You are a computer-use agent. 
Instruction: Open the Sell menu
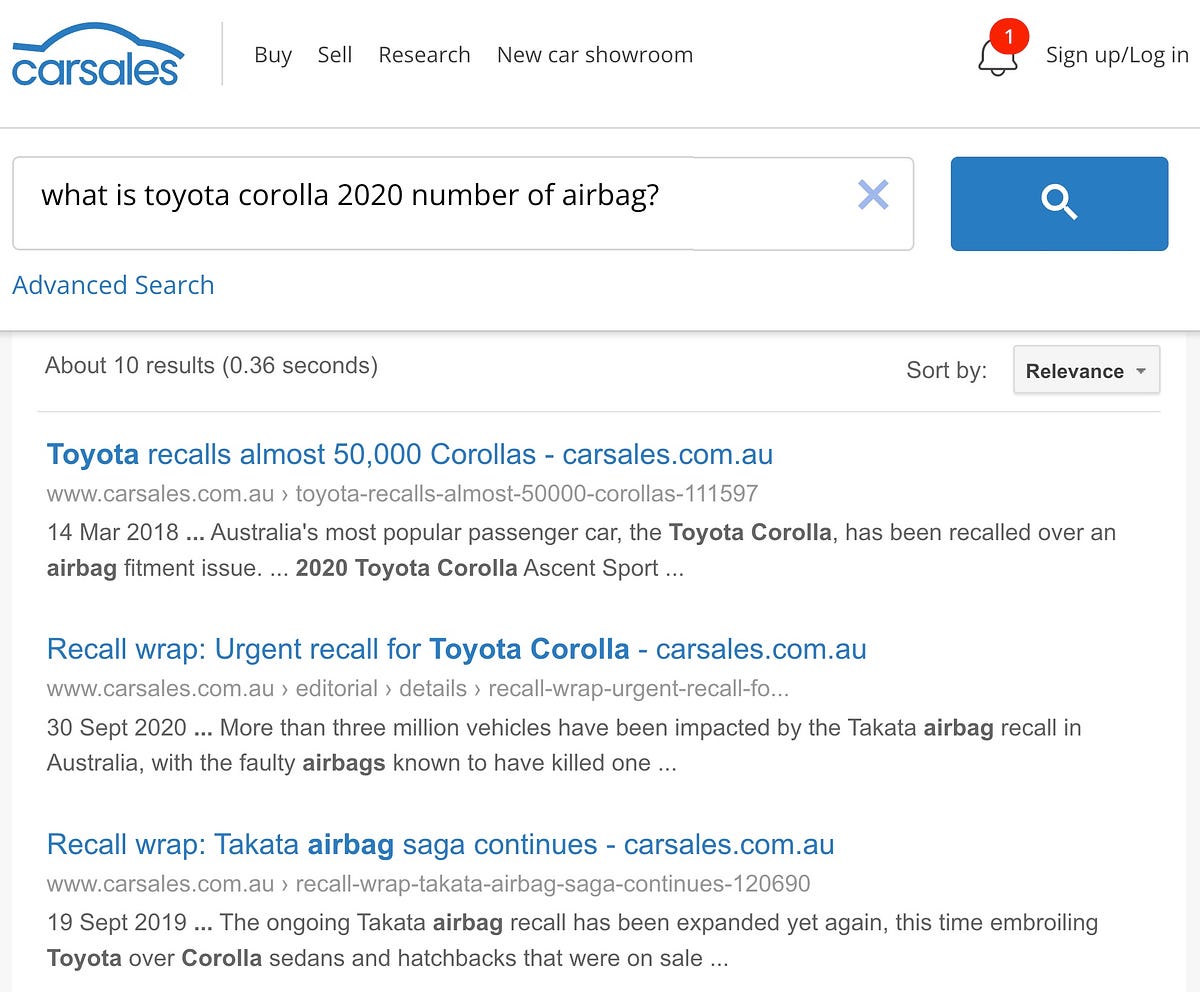[x=335, y=55]
